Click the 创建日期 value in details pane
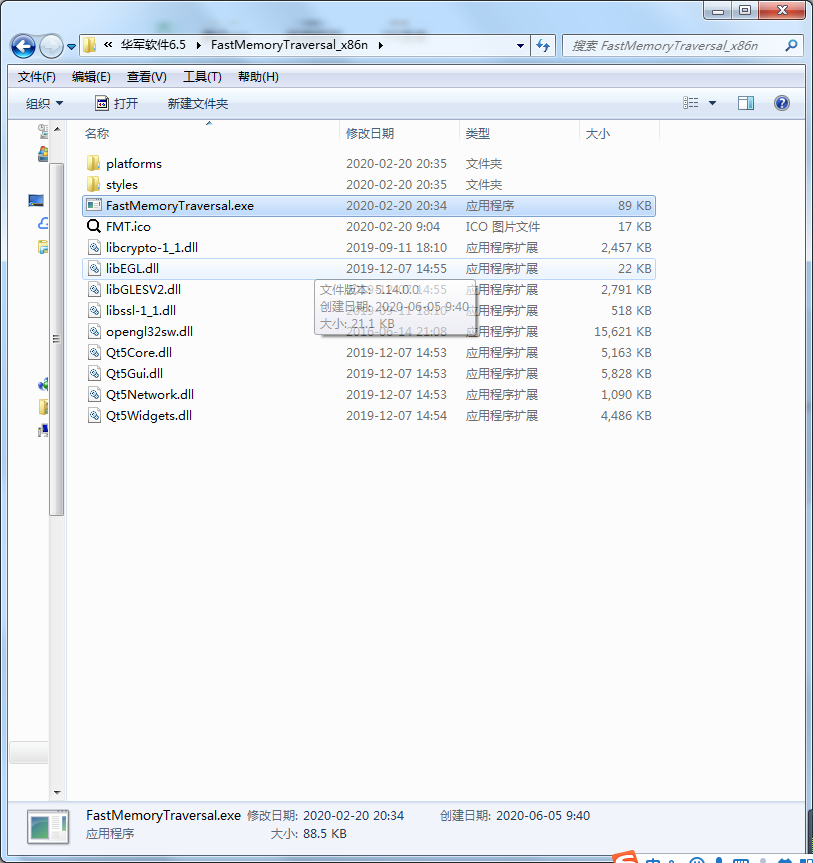This screenshot has width=813, height=863. 543,815
